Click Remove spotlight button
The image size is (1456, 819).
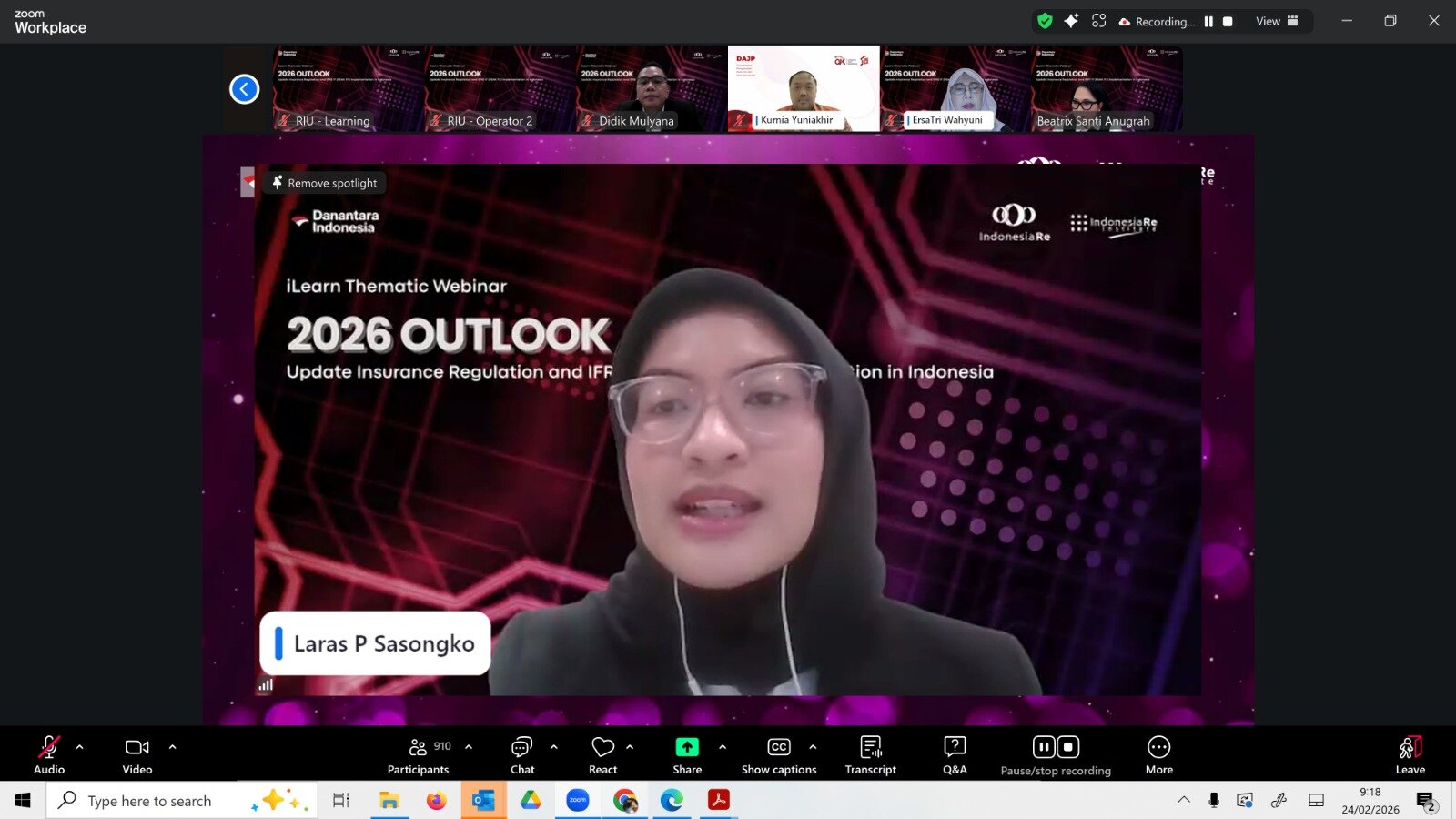[325, 183]
